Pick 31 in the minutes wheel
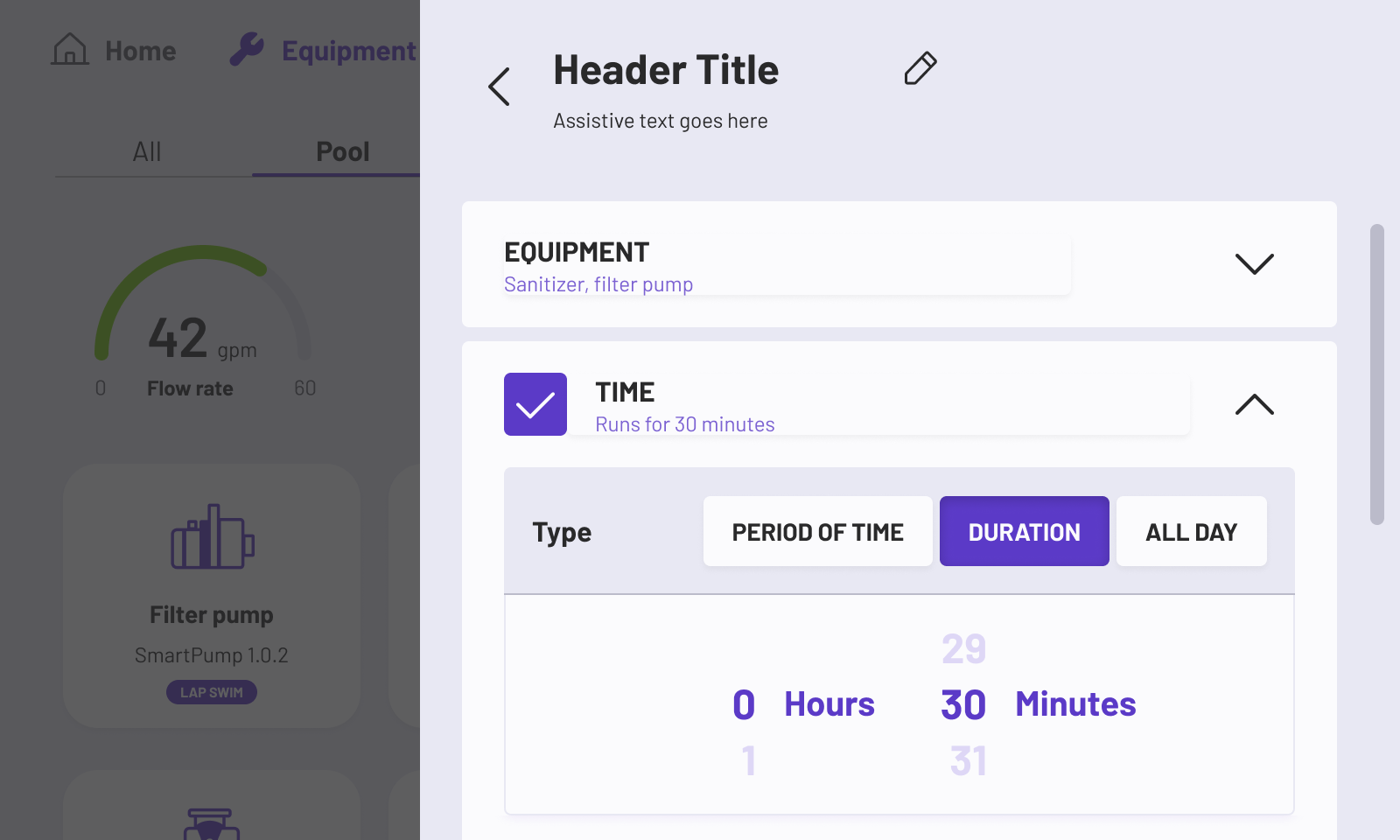 tap(968, 760)
